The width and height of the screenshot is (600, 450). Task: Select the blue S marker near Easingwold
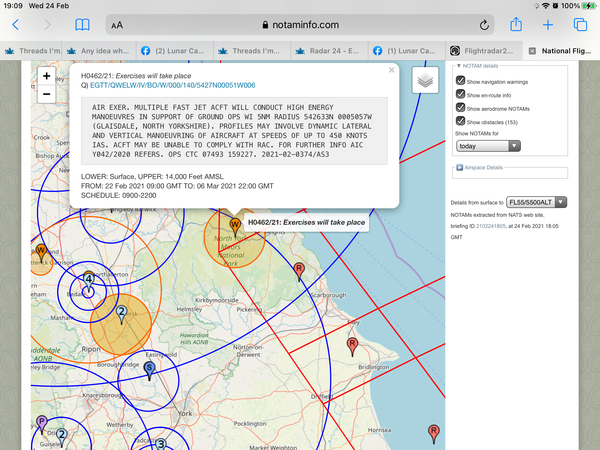[149, 370]
